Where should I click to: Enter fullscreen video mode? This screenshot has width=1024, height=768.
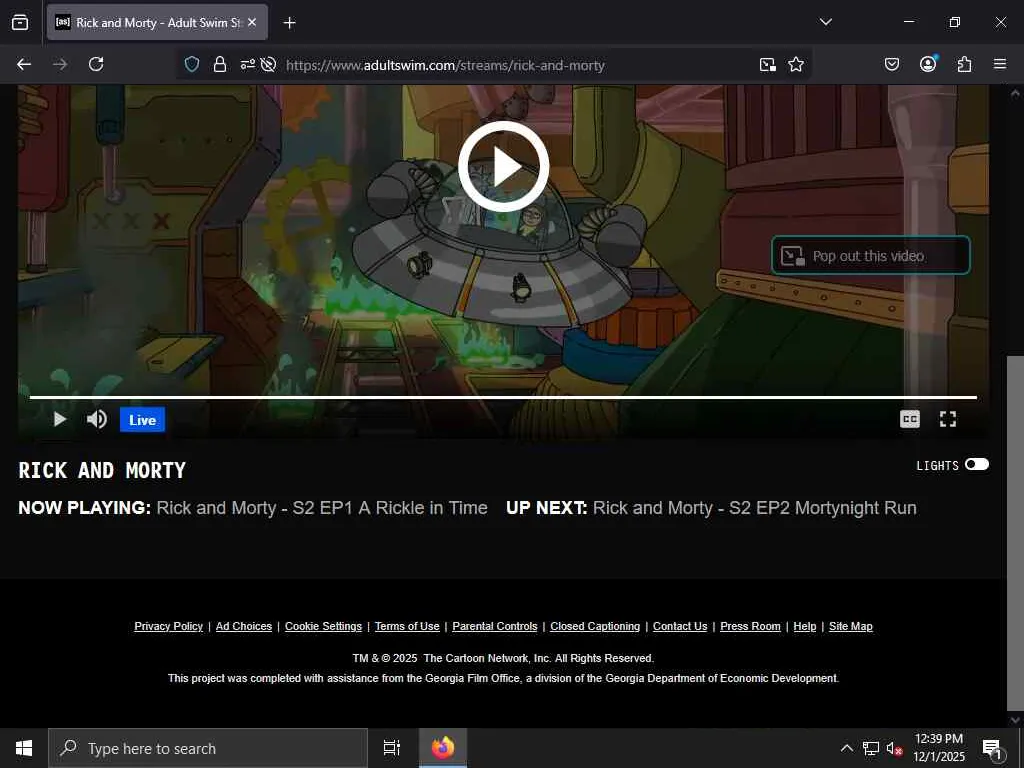(x=948, y=419)
